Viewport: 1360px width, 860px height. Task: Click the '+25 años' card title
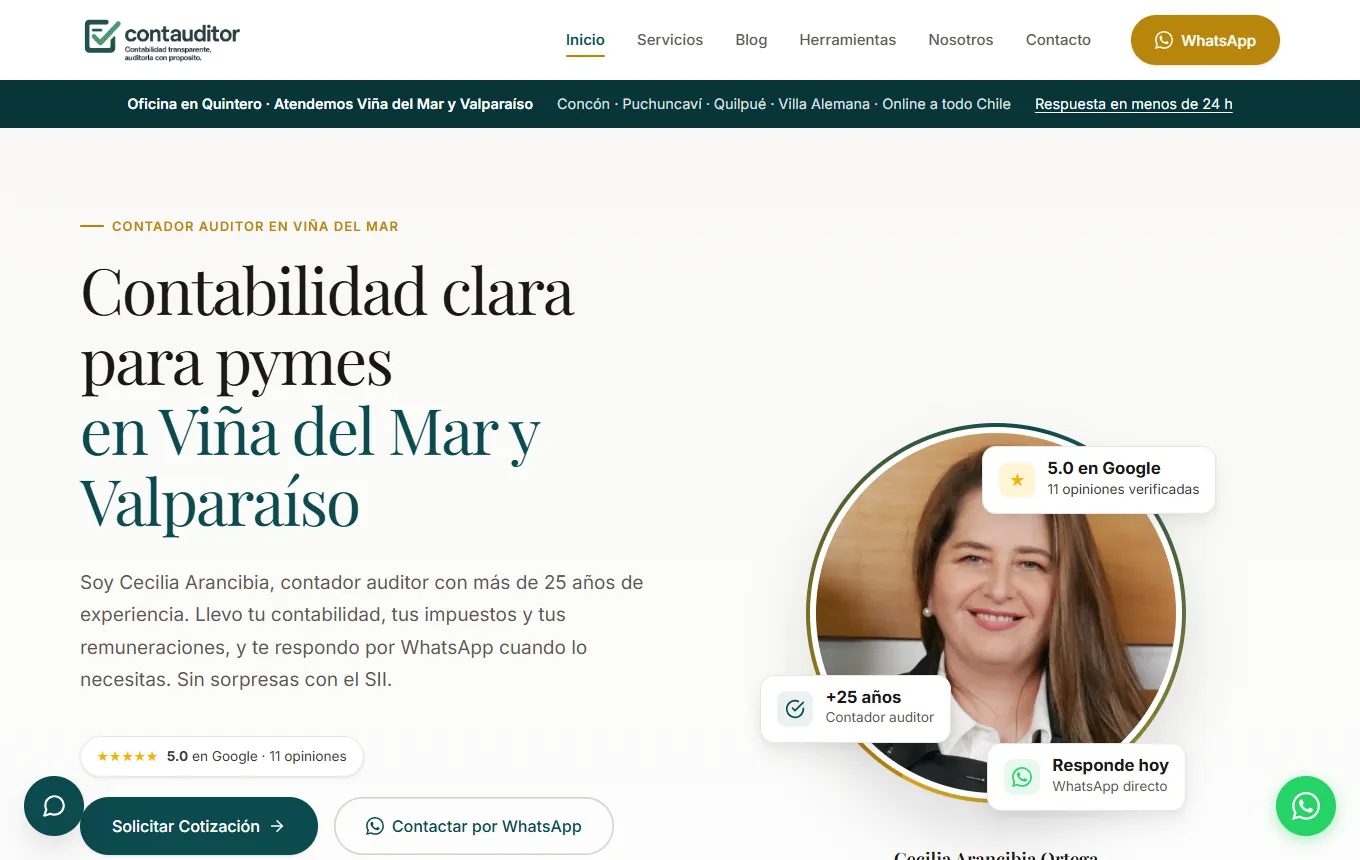[863, 697]
